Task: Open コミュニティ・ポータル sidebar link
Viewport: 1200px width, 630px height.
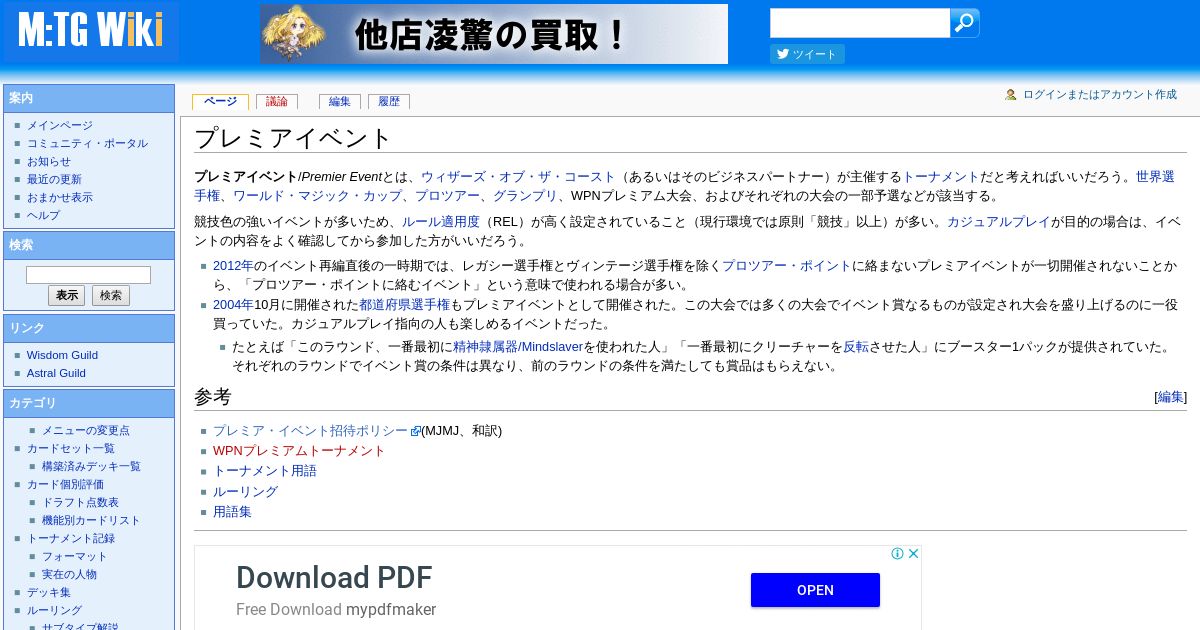Action: point(87,143)
